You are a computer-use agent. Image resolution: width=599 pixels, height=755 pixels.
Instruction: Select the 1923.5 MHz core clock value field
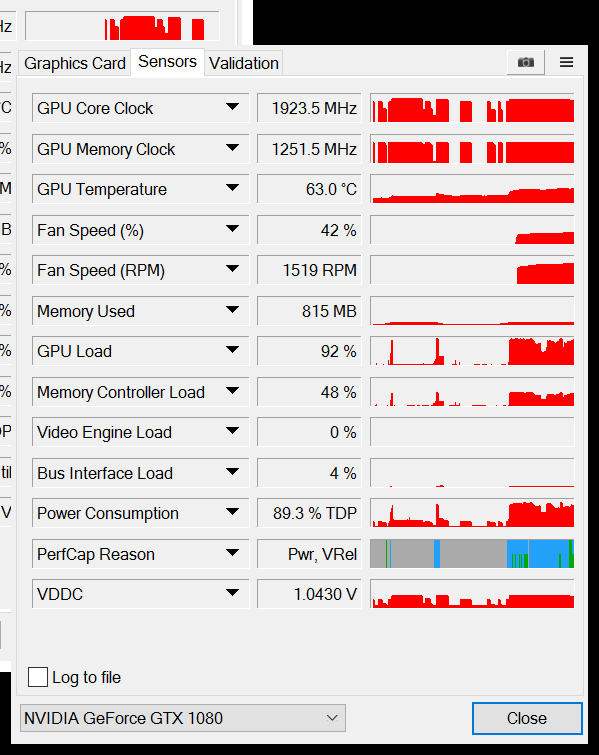pos(309,108)
